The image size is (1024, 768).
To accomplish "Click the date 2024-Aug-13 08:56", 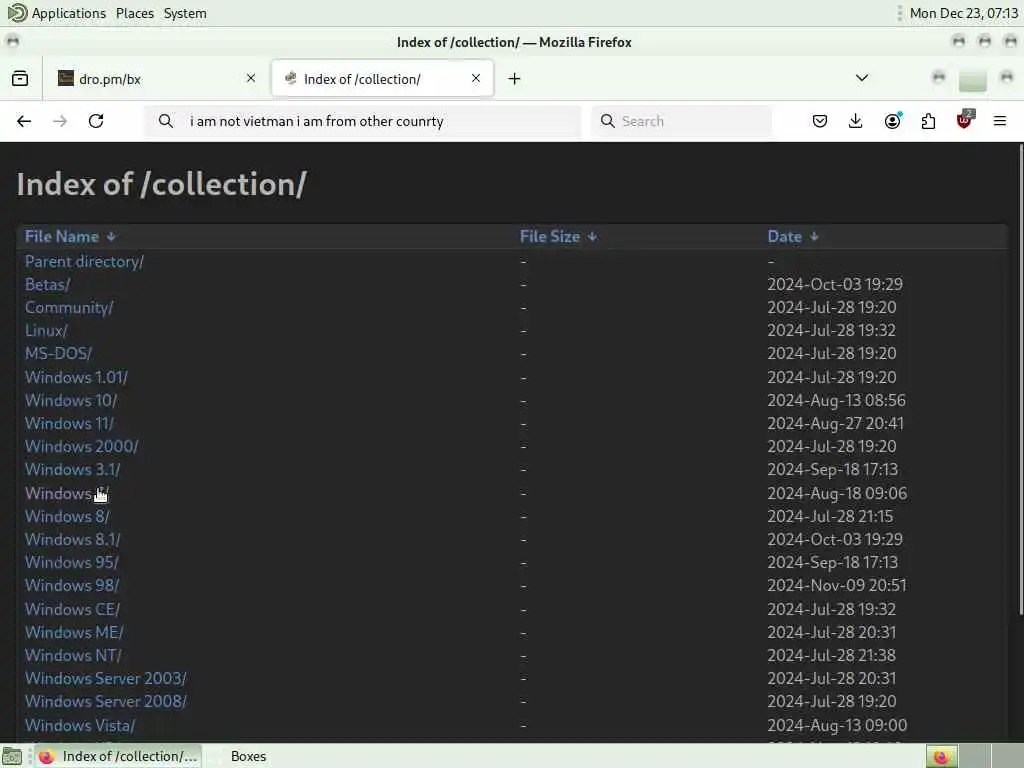I will point(836,400).
